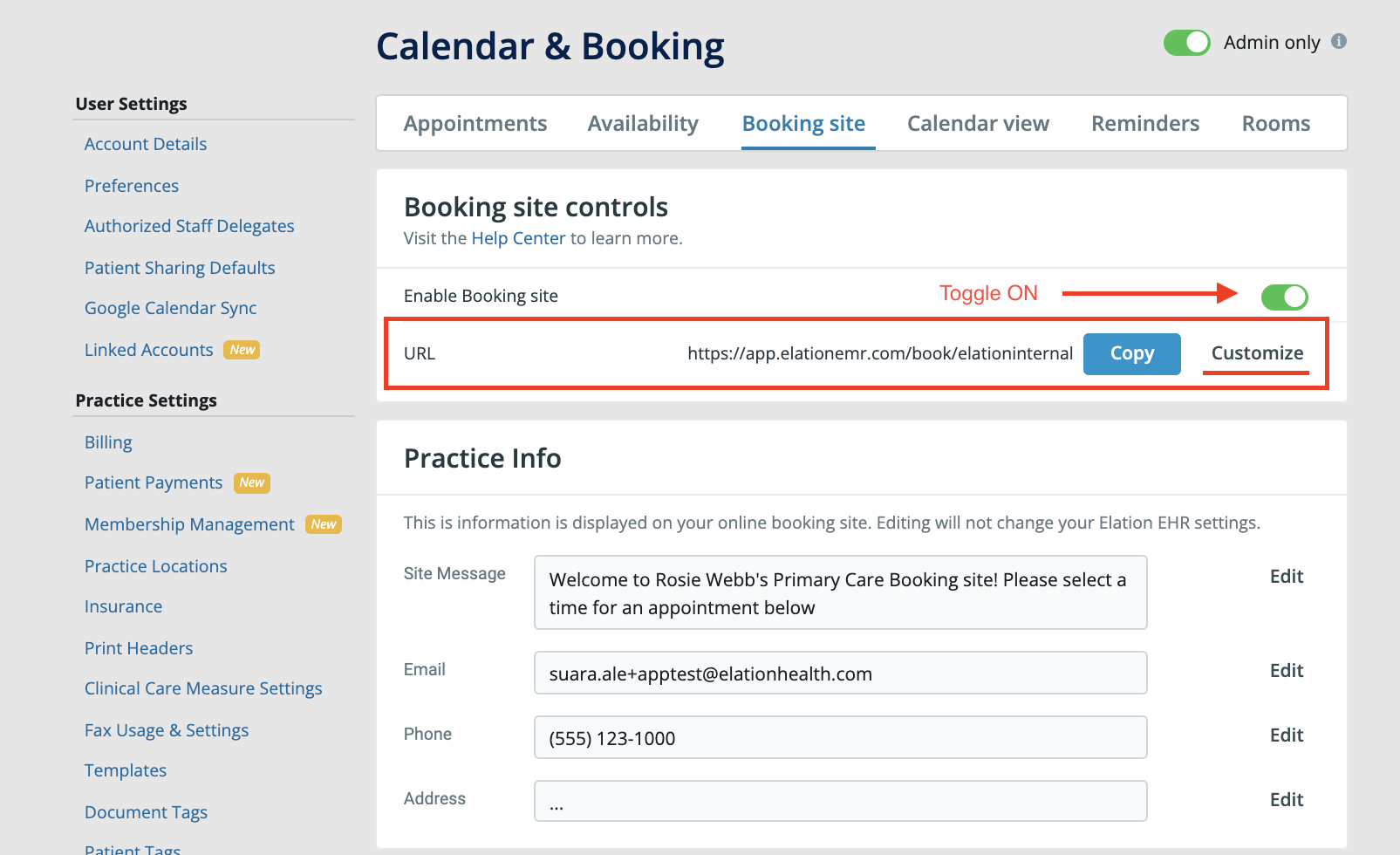
Task: Disable the Enable Booking site toggle
Action: (1284, 297)
